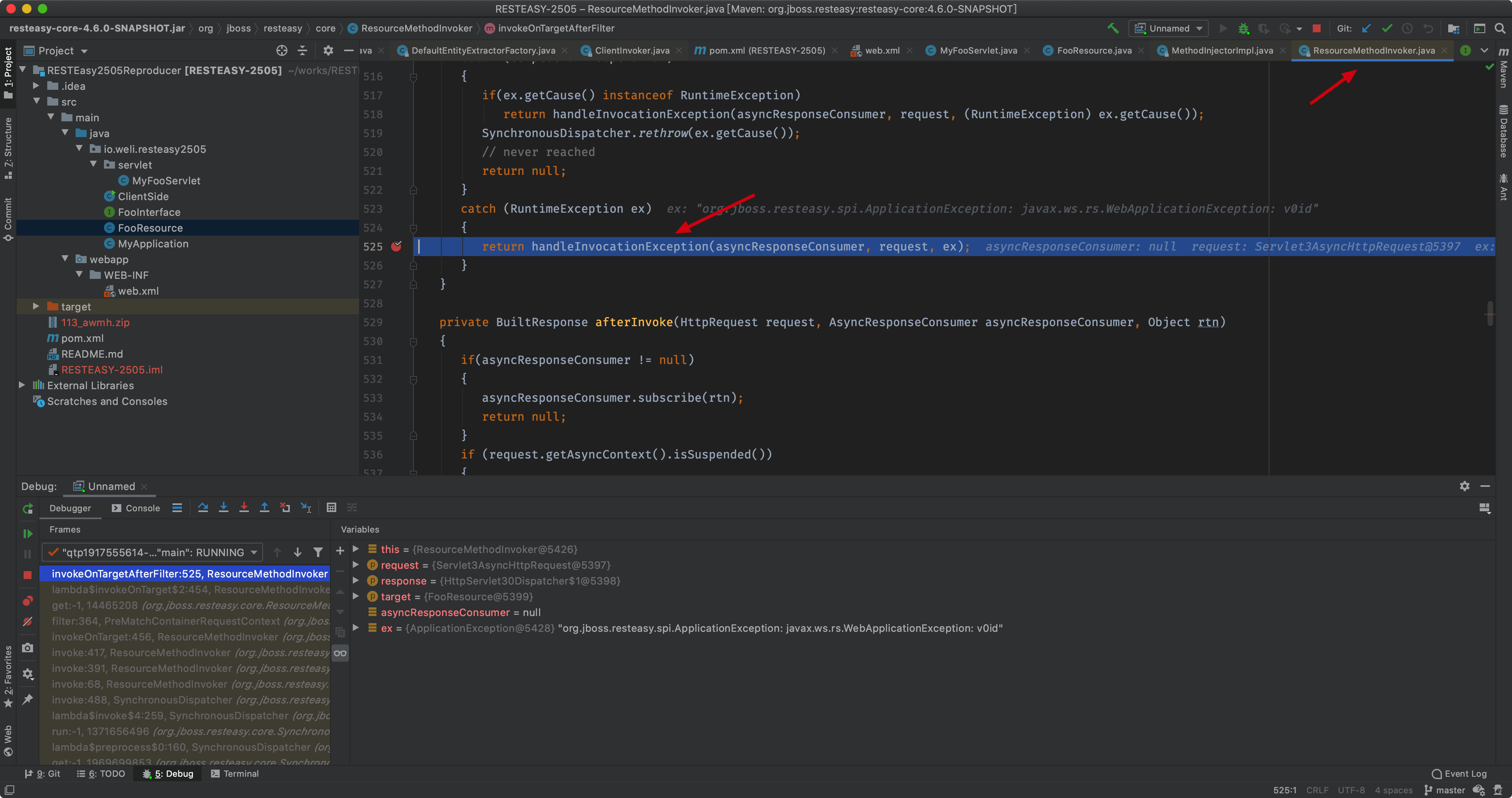Viewport: 1512px width, 798px height.
Task: Click the Resume Program icon
Action: coord(28,533)
